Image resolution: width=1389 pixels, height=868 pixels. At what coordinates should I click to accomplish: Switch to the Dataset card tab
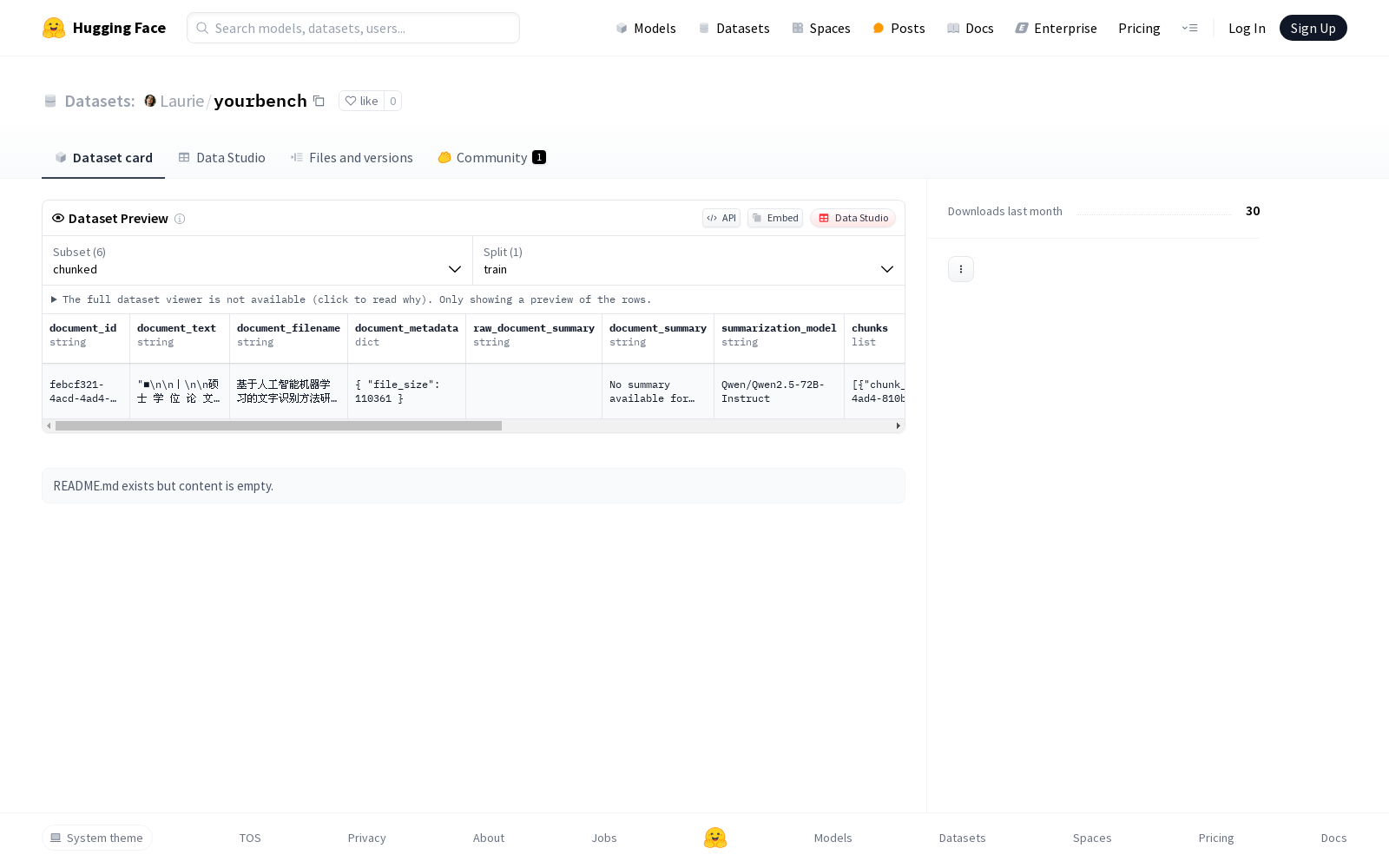103,157
